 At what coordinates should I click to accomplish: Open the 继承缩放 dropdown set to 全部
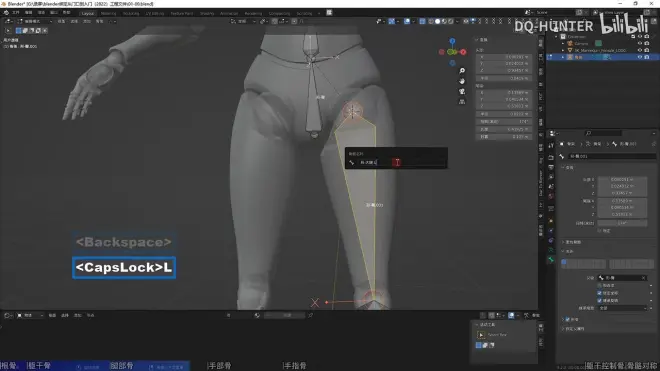point(622,308)
